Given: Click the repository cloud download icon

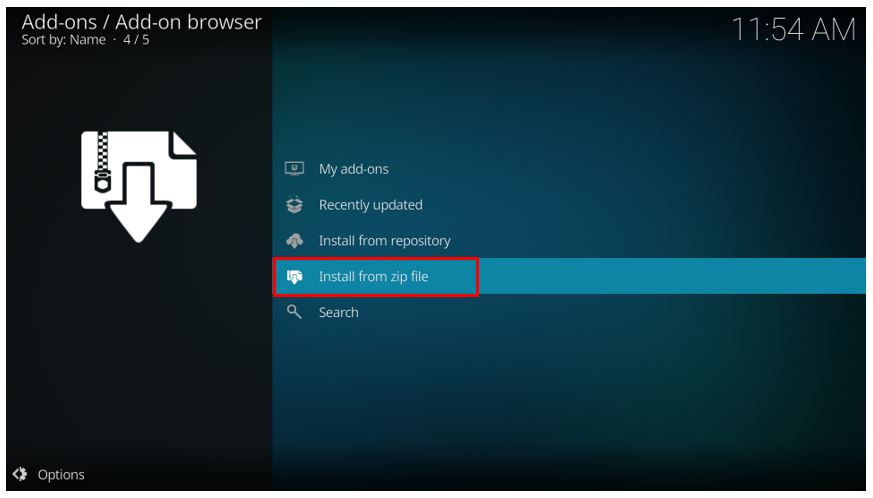Looking at the screenshot, I should [295, 241].
